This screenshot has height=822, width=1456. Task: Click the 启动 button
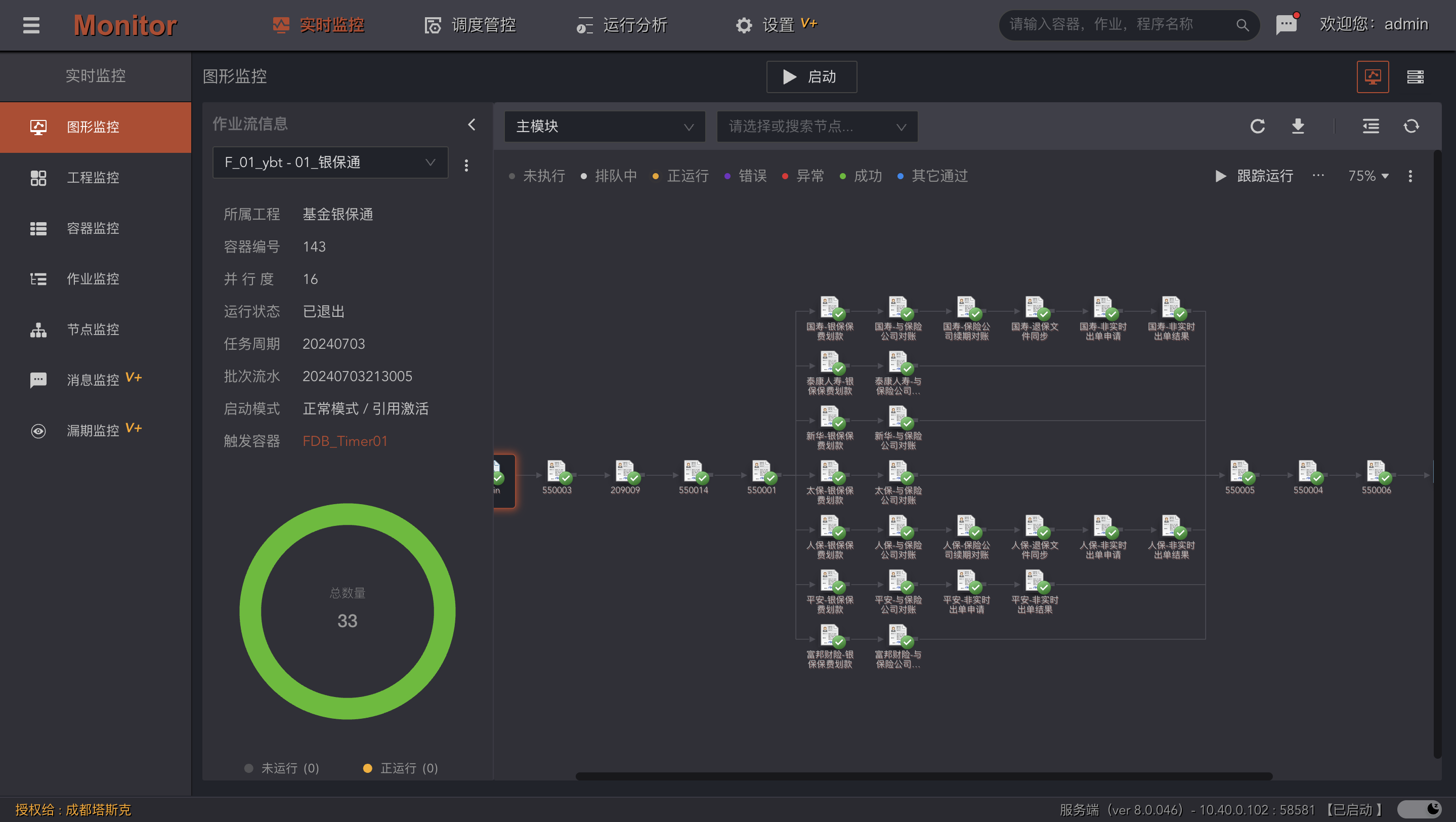(x=811, y=77)
